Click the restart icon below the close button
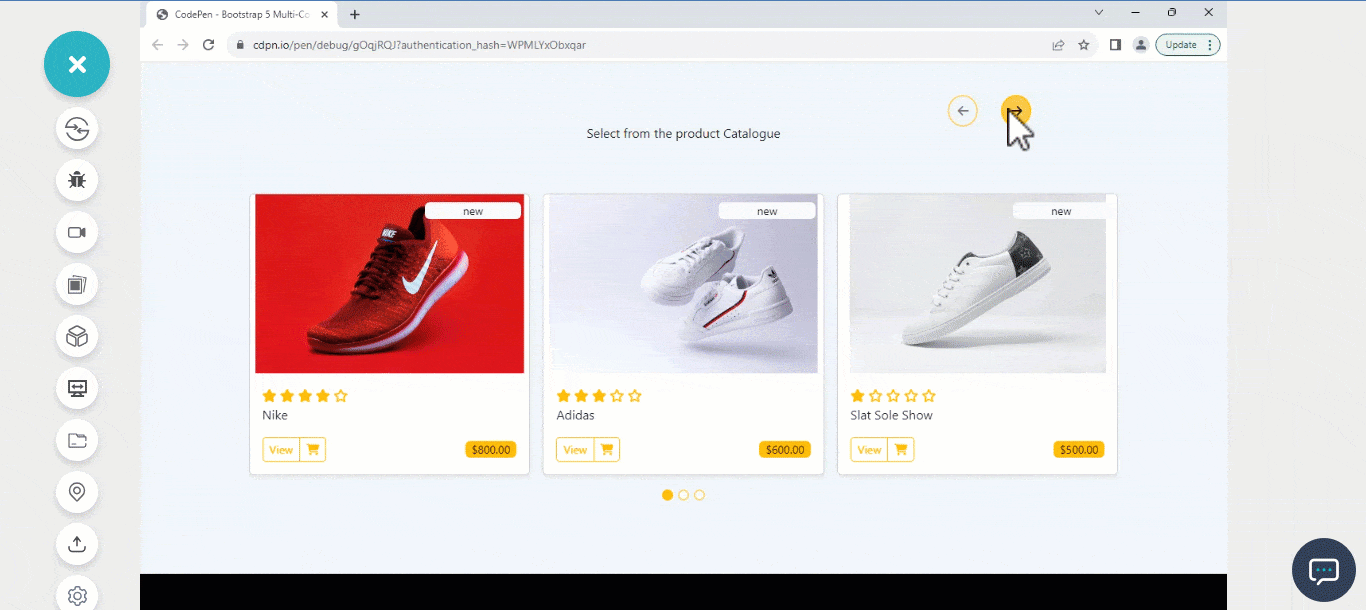This screenshot has height=610, width=1366. (77, 128)
